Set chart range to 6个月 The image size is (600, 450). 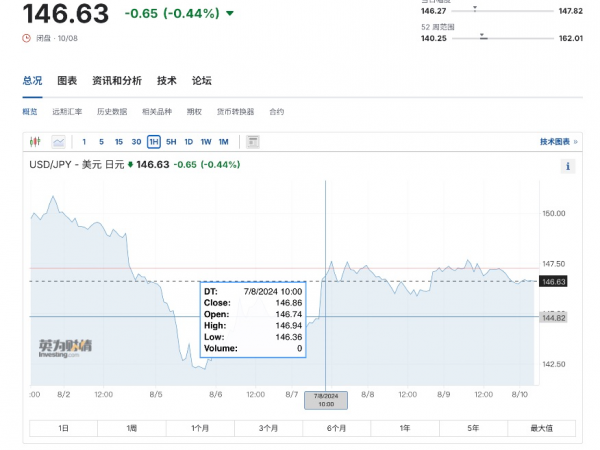pyautogui.click(x=336, y=428)
